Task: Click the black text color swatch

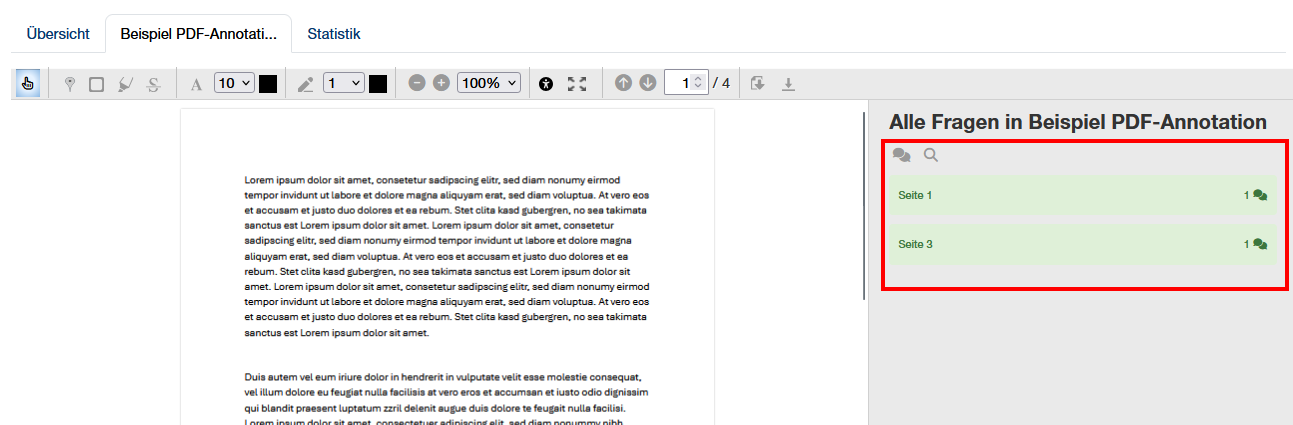Action: coord(268,84)
